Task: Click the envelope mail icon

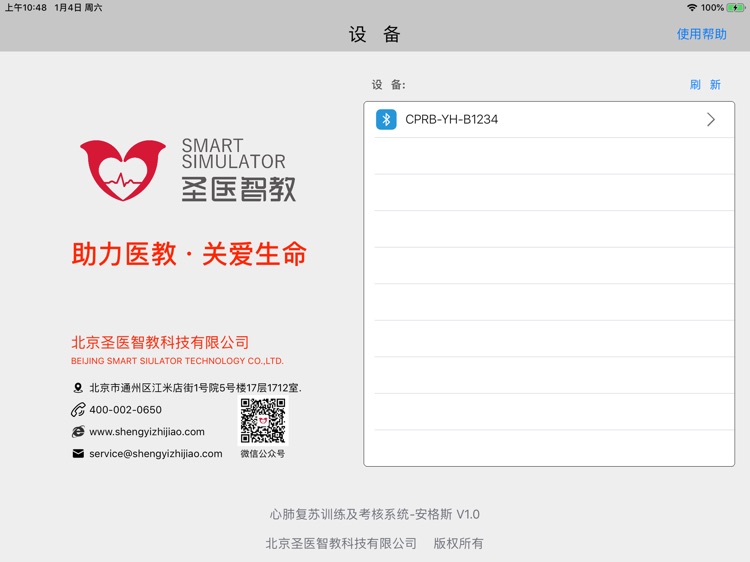Action: point(78,453)
